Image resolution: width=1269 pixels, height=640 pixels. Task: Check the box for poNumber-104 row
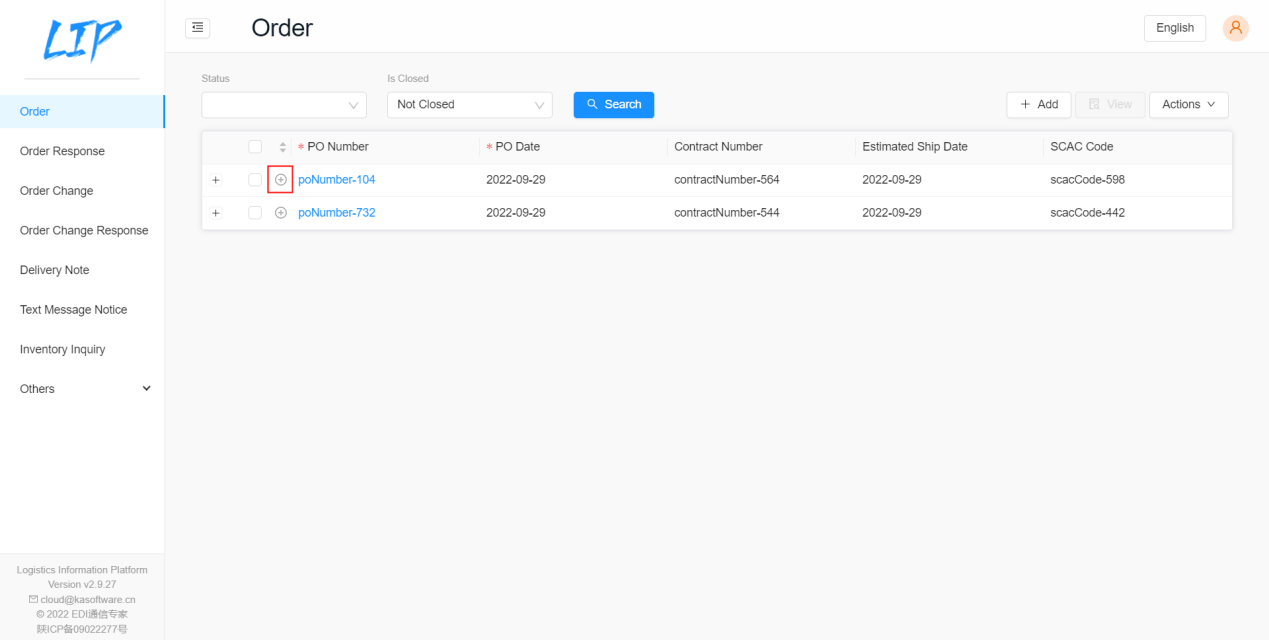click(x=255, y=180)
